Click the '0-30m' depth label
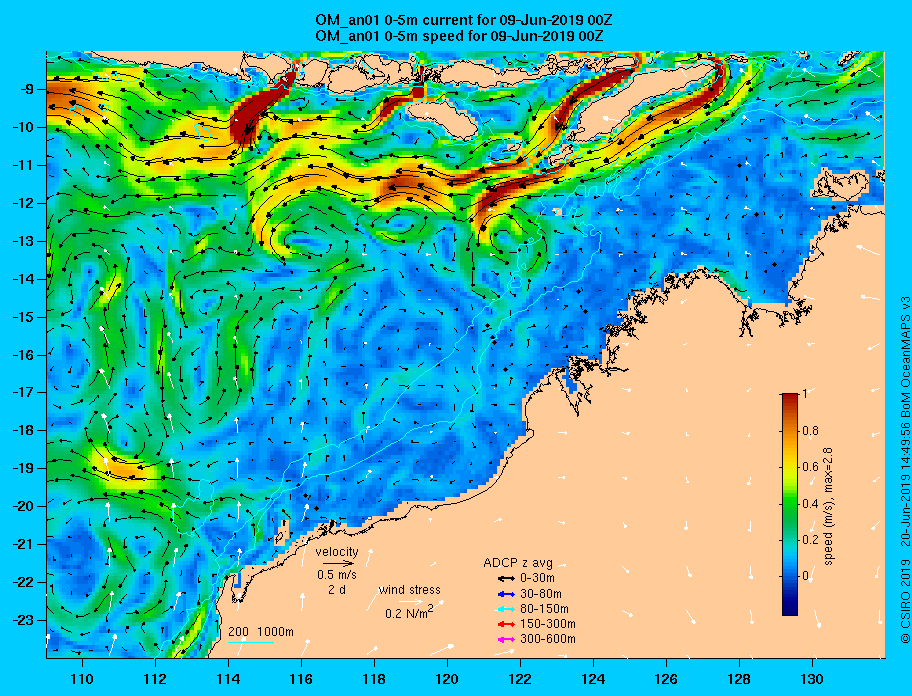912x696 pixels. 537,578
